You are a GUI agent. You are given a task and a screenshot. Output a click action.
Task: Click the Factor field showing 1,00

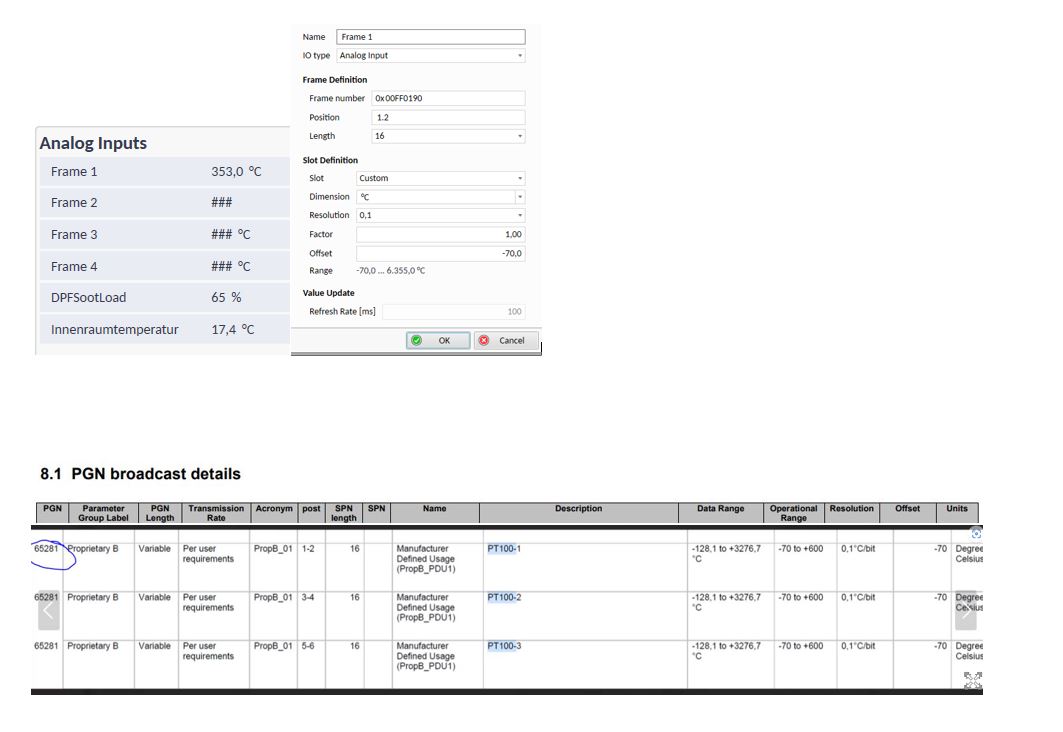pos(441,235)
